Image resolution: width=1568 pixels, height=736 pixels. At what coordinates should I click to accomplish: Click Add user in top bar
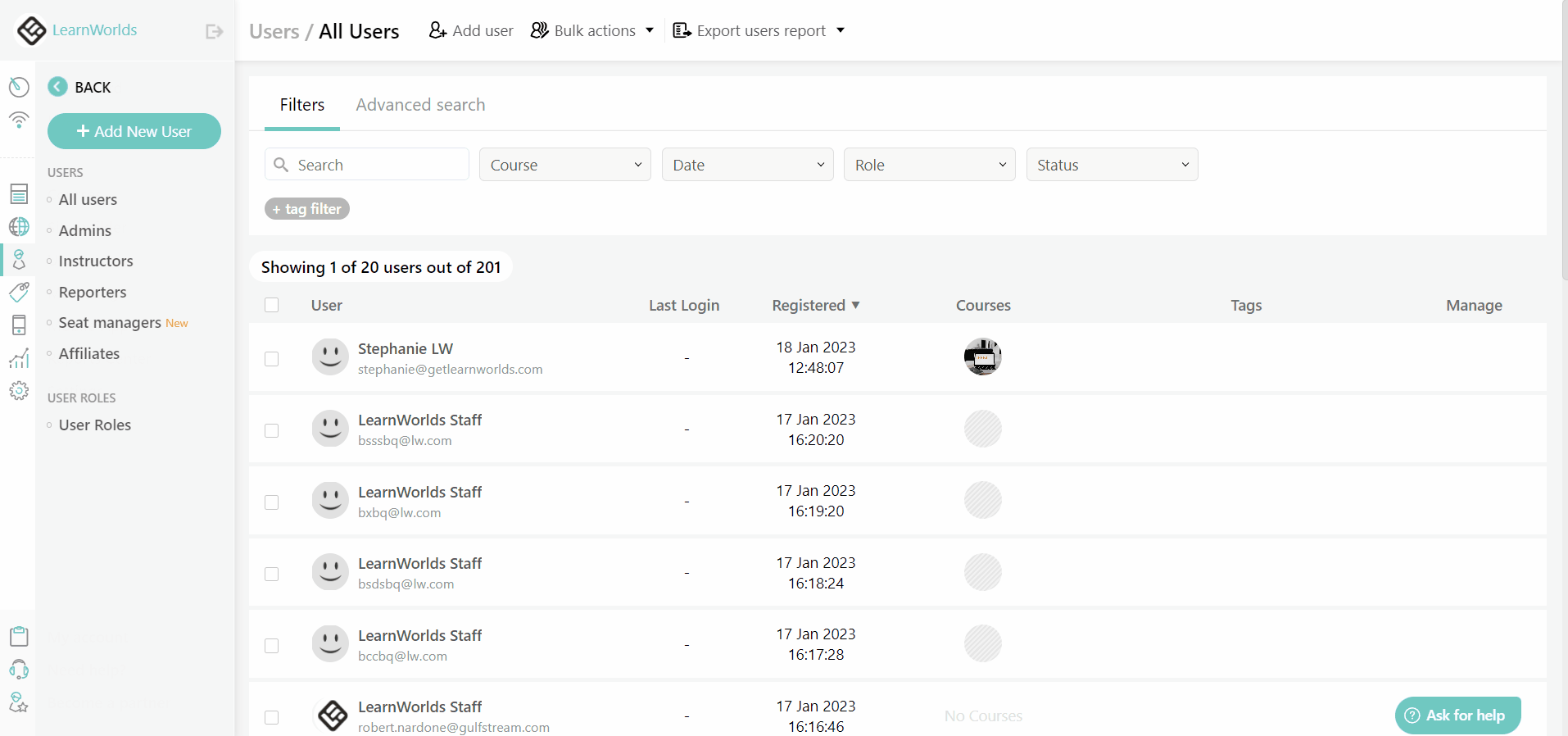[x=471, y=30]
